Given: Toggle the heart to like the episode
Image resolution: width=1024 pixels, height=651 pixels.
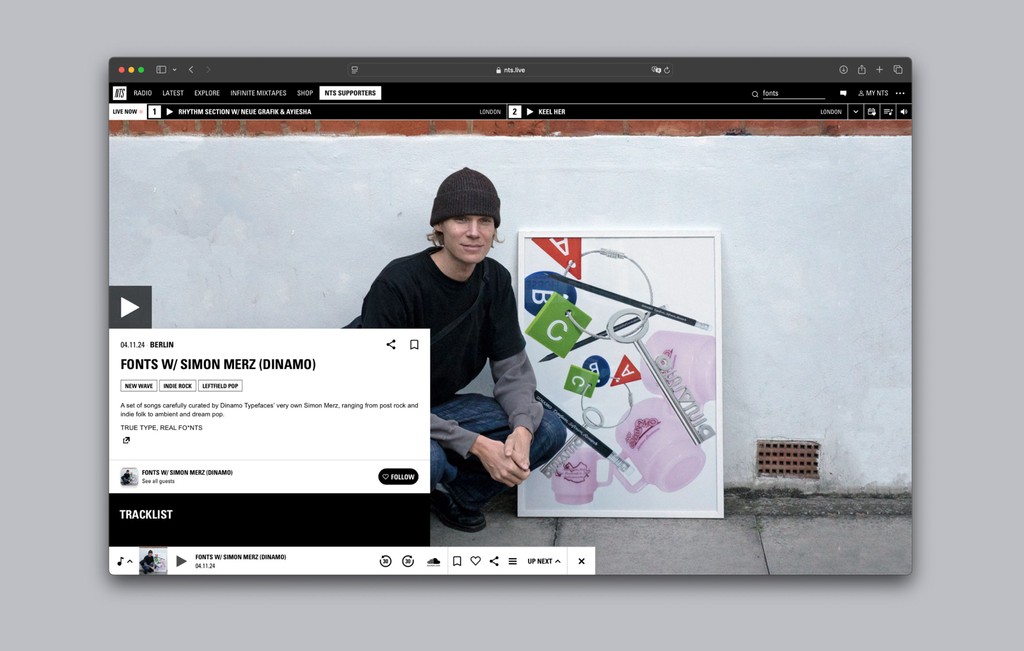Looking at the screenshot, I should tap(476, 561).
